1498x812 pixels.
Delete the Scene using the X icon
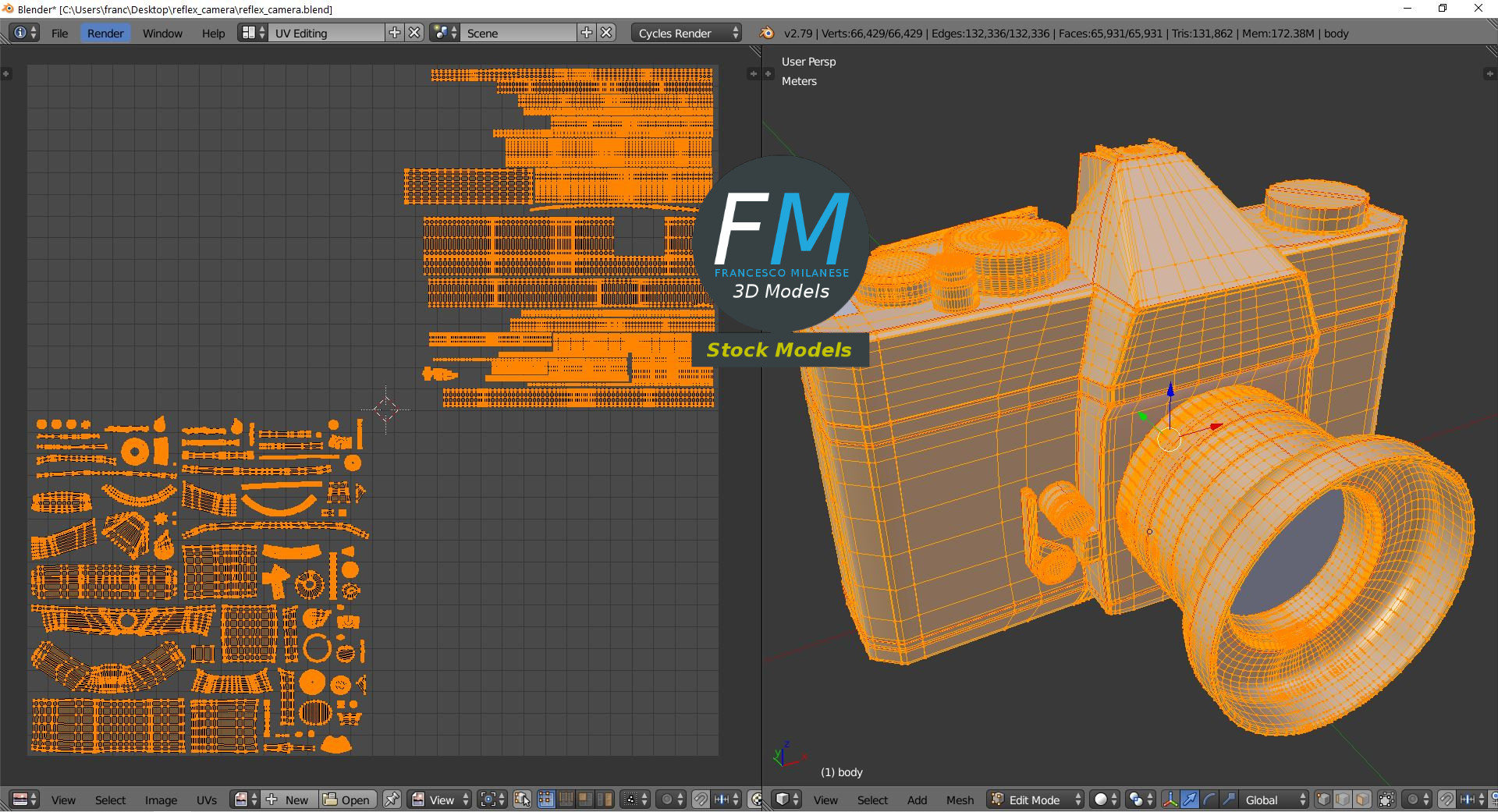(606, 33)
